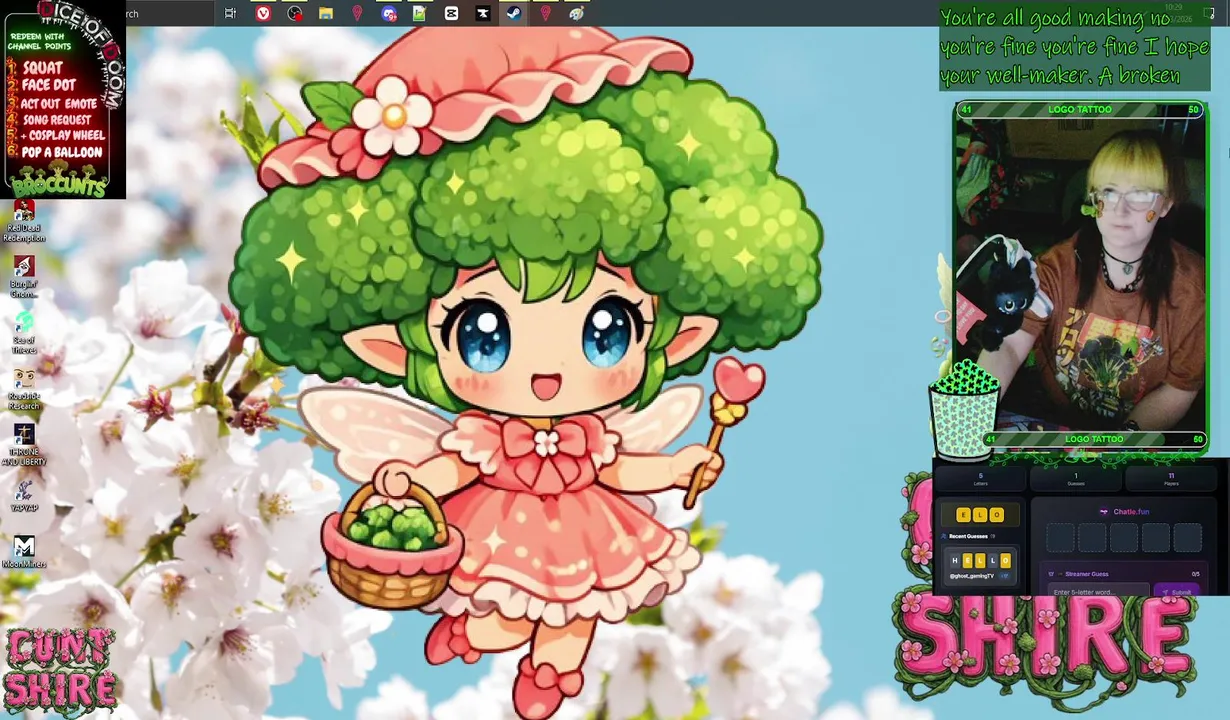Open OBS Studio taskbar icon

coord(295,13)
